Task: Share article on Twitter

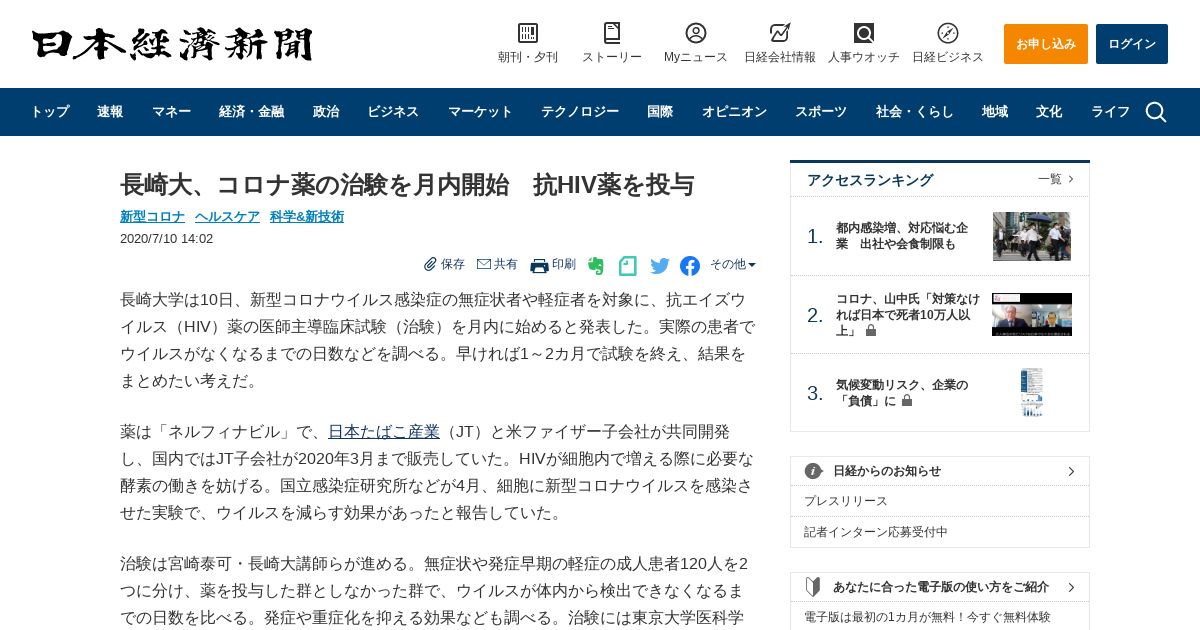Action: point(660,266)
